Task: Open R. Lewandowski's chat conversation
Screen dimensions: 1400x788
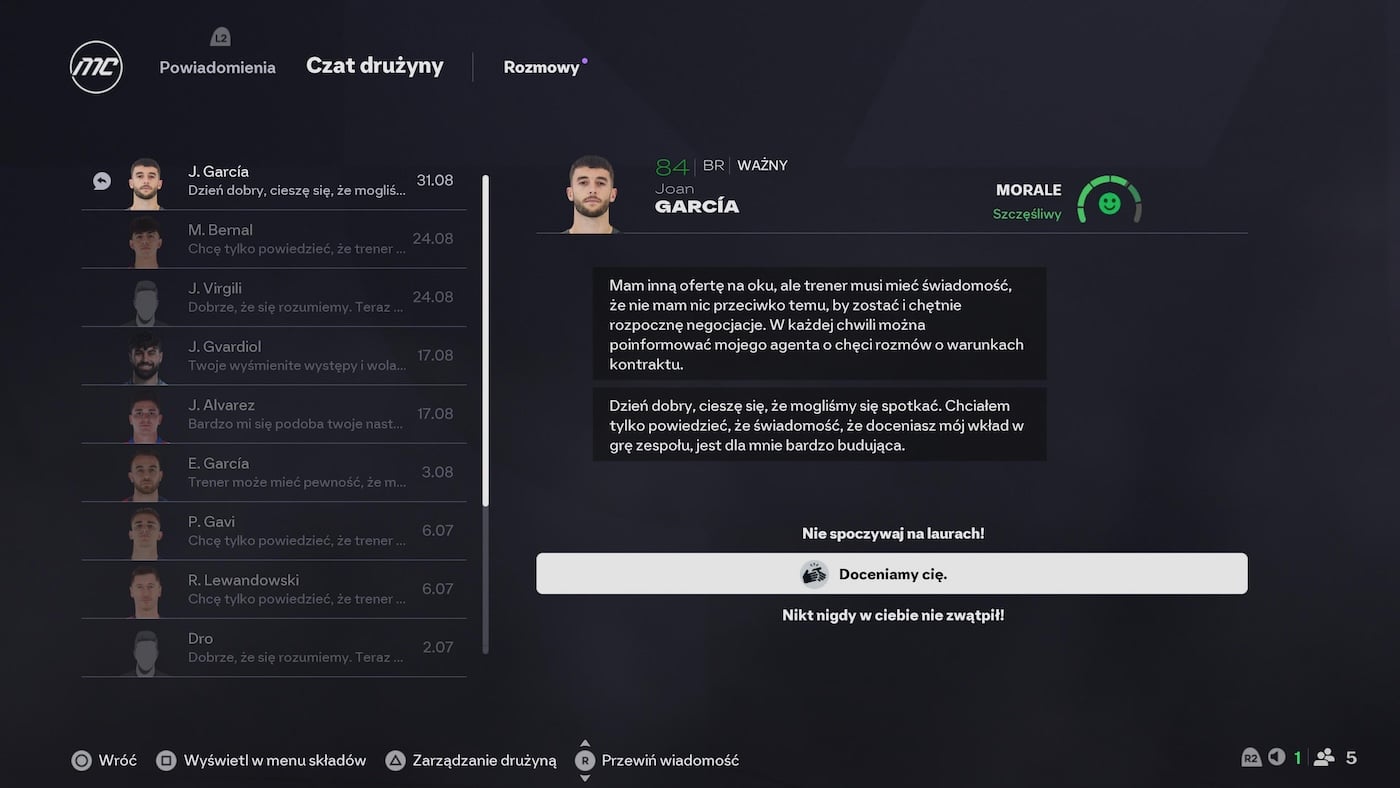Action: coord(296,589)
